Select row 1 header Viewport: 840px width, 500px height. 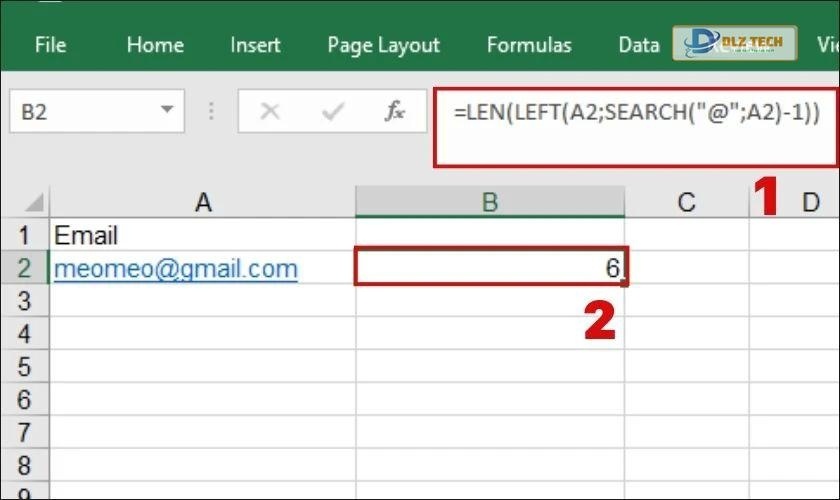(x=25, y=235)
